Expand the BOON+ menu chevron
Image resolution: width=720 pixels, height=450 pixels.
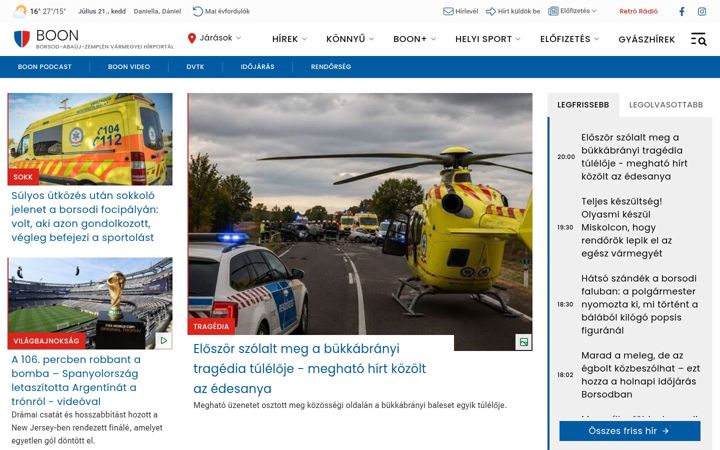[x=433, y=39]
